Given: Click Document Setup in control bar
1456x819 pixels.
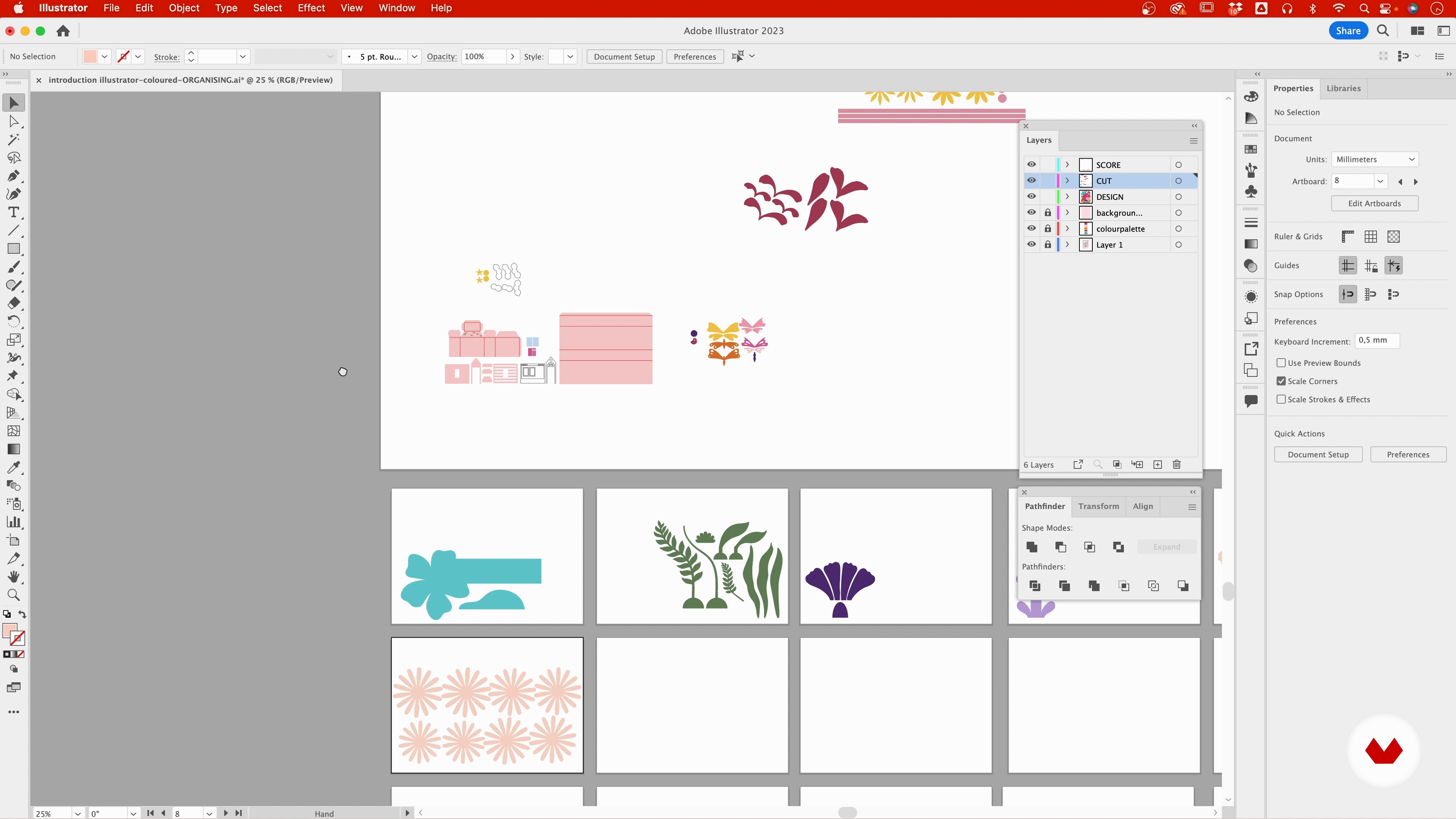Looking at the screenshot, I should (x=624, y=56).
